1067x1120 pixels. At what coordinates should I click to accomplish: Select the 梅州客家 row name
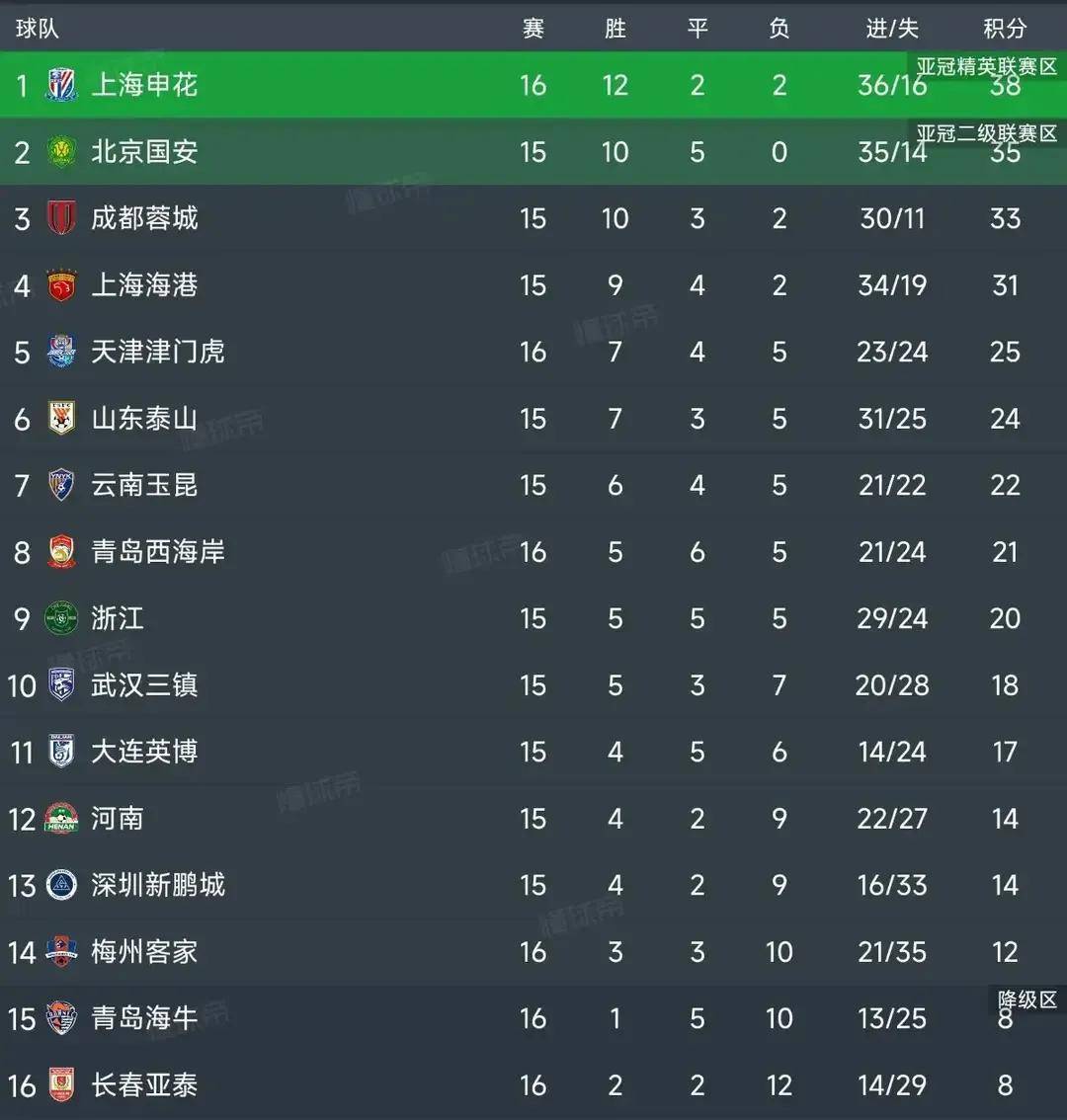tap(144, 951)
